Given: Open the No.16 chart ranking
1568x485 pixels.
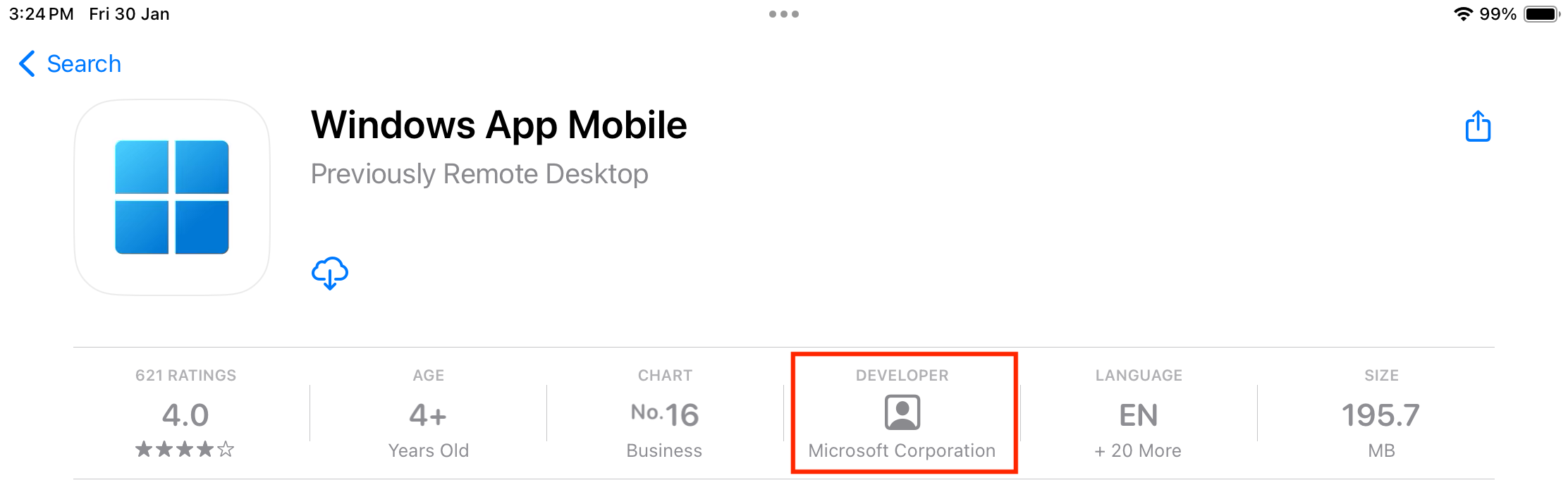Looking at the screenshot, I should click(x=665, y=415).
